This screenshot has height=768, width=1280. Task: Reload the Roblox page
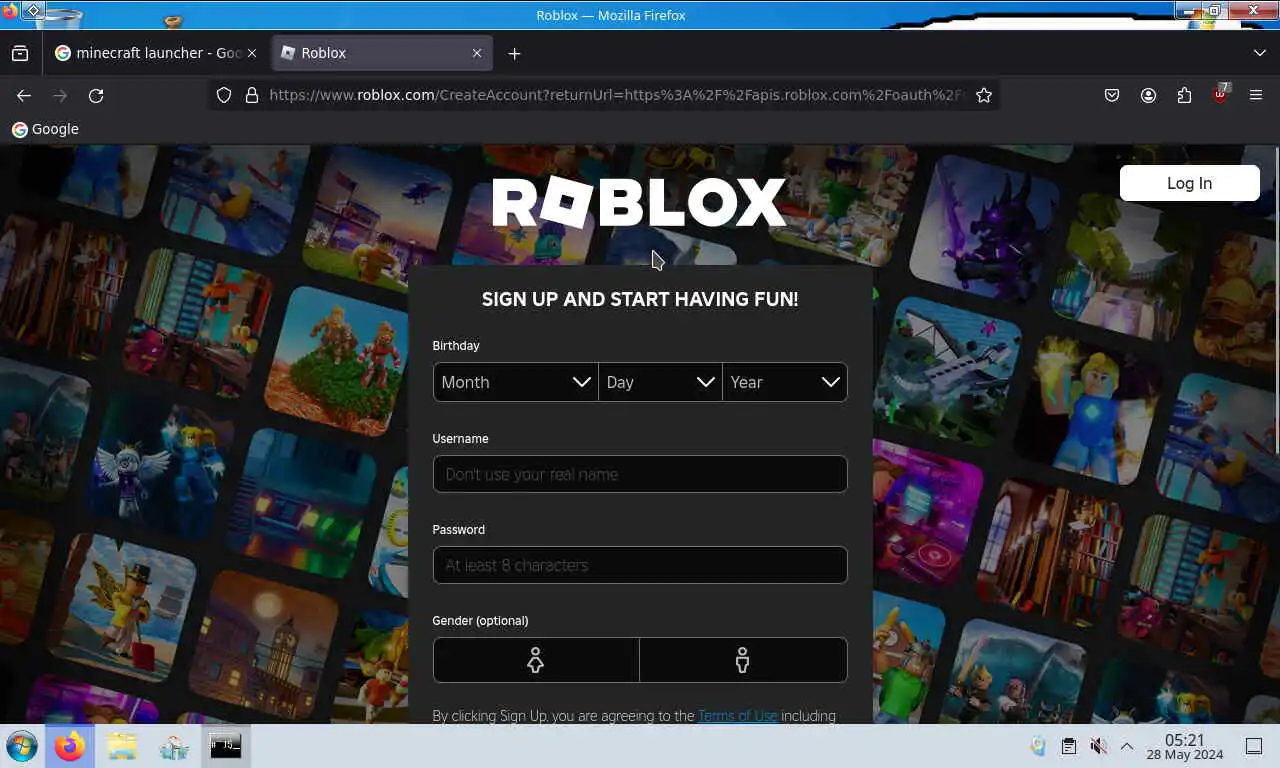[96, 95]
